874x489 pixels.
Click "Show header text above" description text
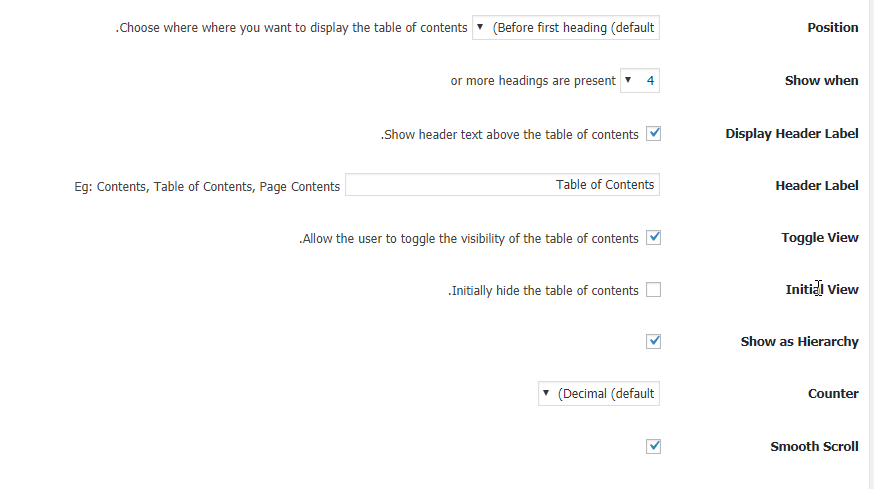pos(509,135)
